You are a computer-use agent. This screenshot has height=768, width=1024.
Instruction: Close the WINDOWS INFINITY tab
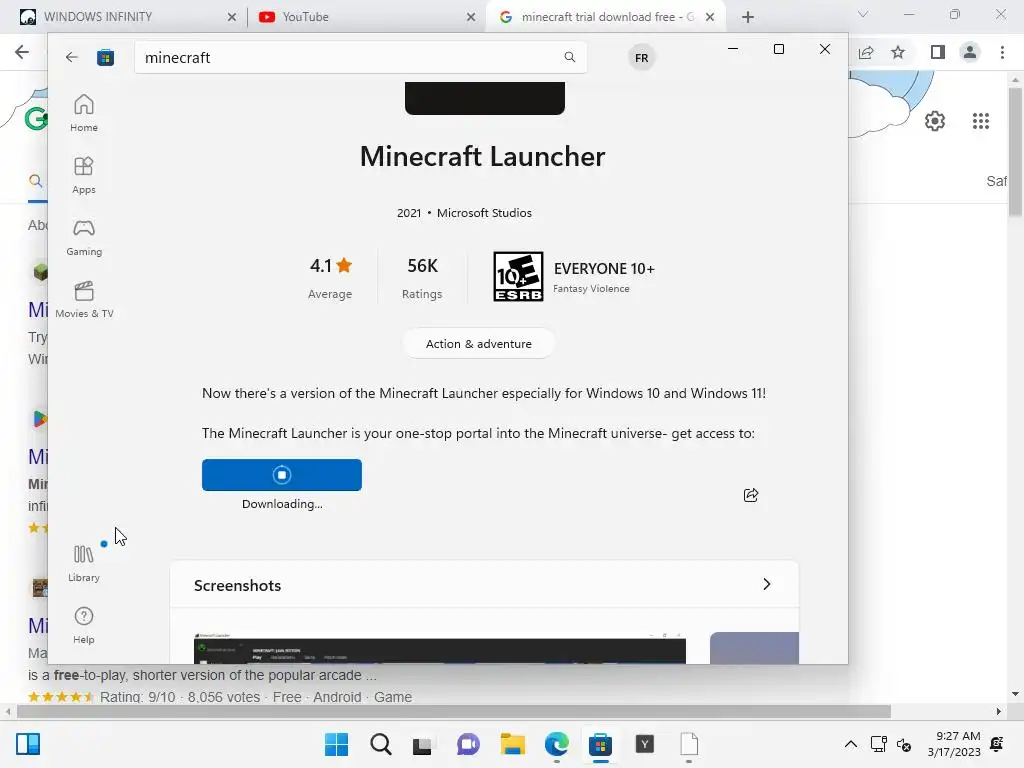(232, 17)
